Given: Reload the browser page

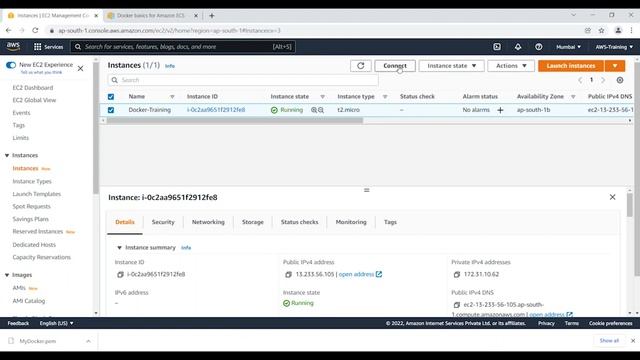Looking at the screenshot, I should [35, 30].
